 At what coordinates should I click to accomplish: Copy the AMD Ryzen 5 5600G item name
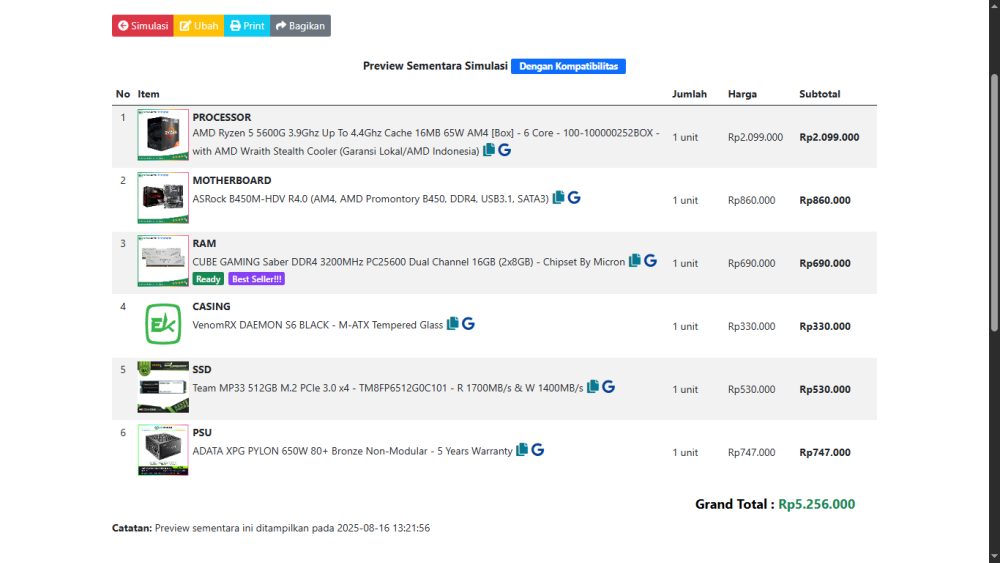point(489,150)
